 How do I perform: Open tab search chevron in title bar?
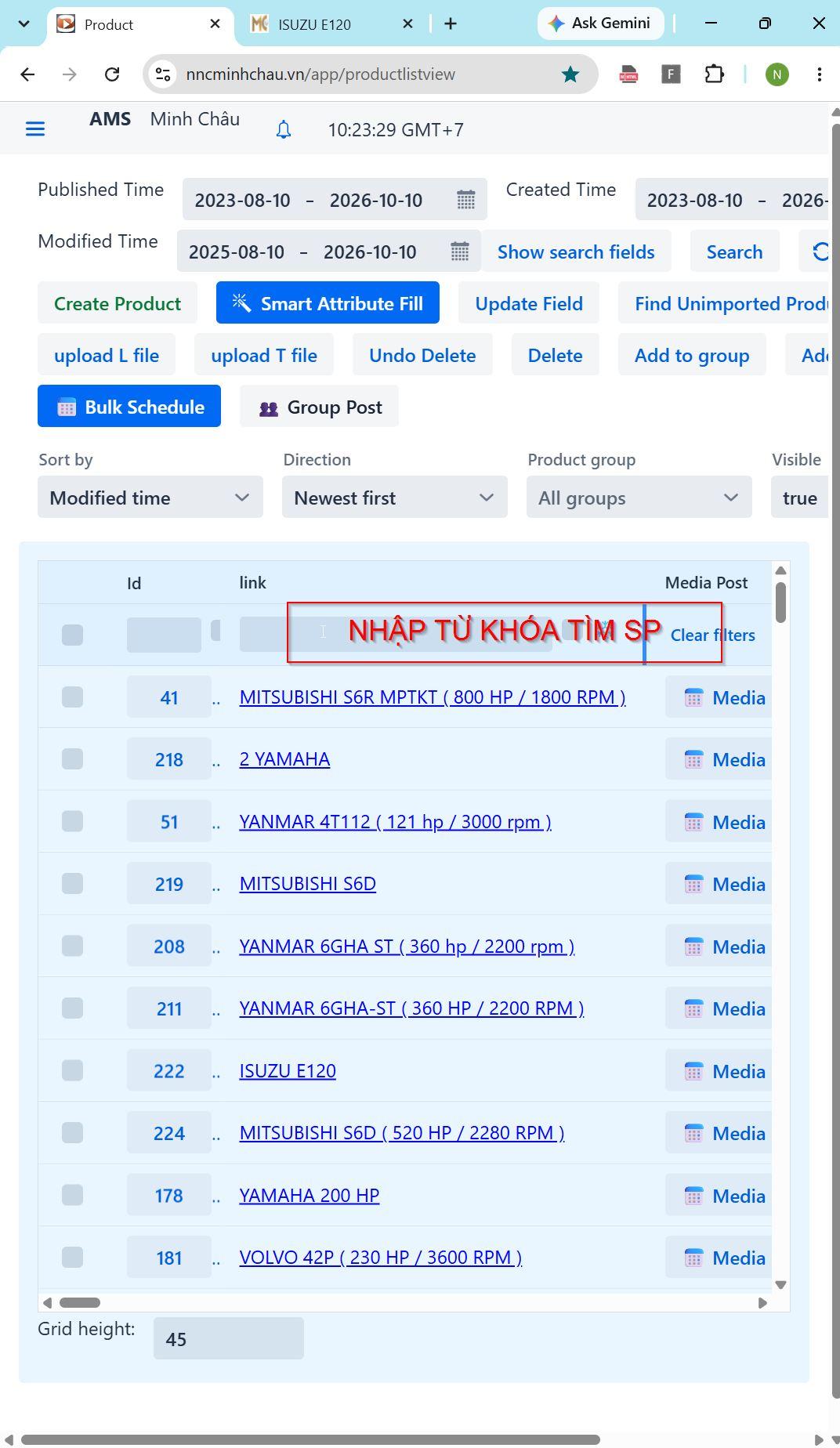coord(24,24)
